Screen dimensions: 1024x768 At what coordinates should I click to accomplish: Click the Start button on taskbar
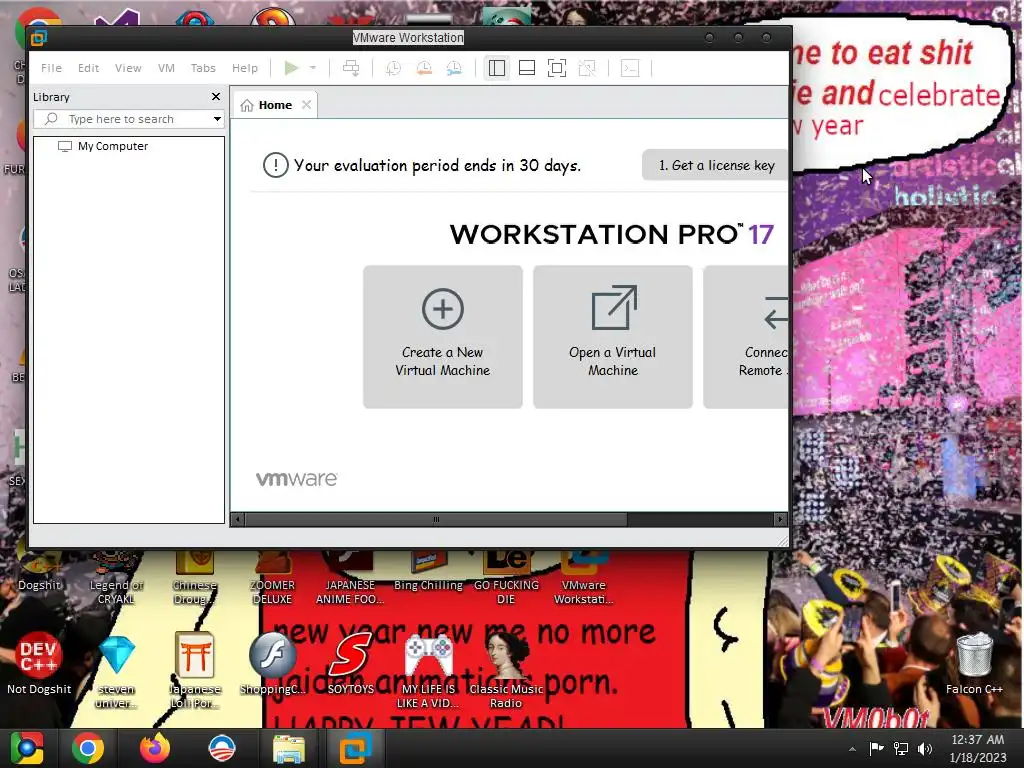coord(27,748)
